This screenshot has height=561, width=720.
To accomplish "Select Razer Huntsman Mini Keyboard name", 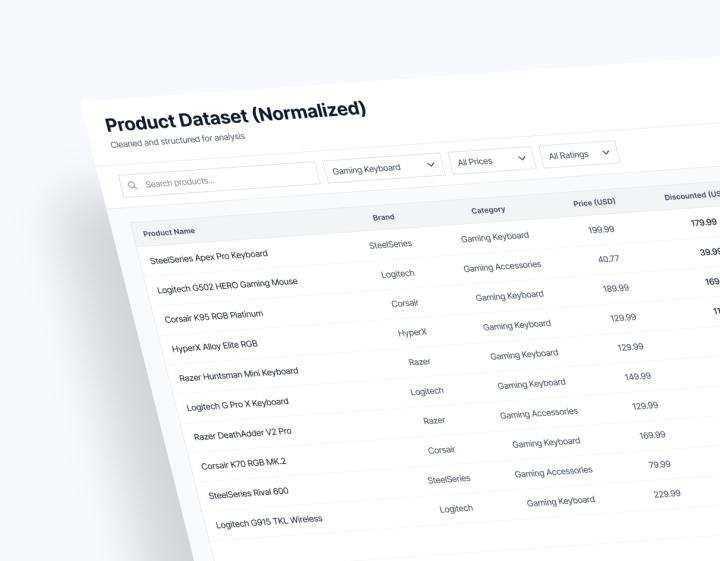I will pyautogui.click(x=238, y=375).
